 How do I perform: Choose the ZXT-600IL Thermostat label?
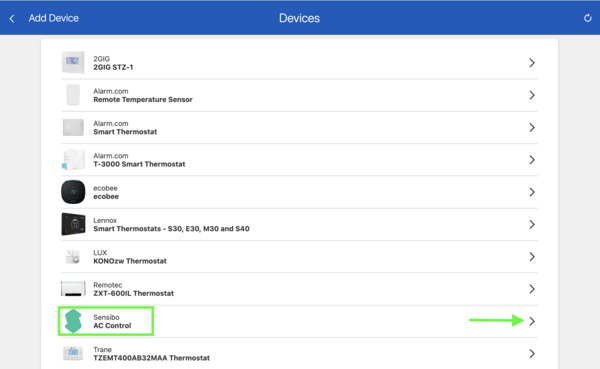pyautogui.click(x=134, y=293)
